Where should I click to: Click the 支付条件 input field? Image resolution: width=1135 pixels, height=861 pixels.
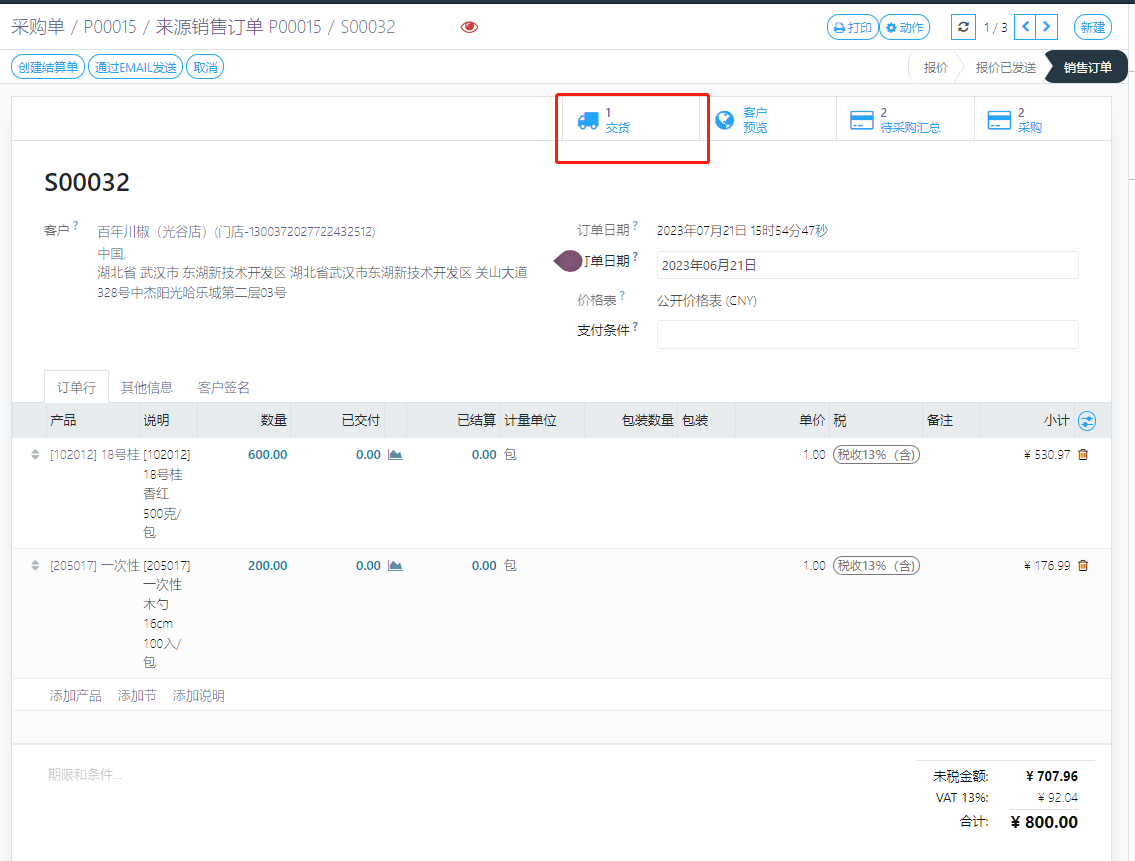tap(867, 334)
